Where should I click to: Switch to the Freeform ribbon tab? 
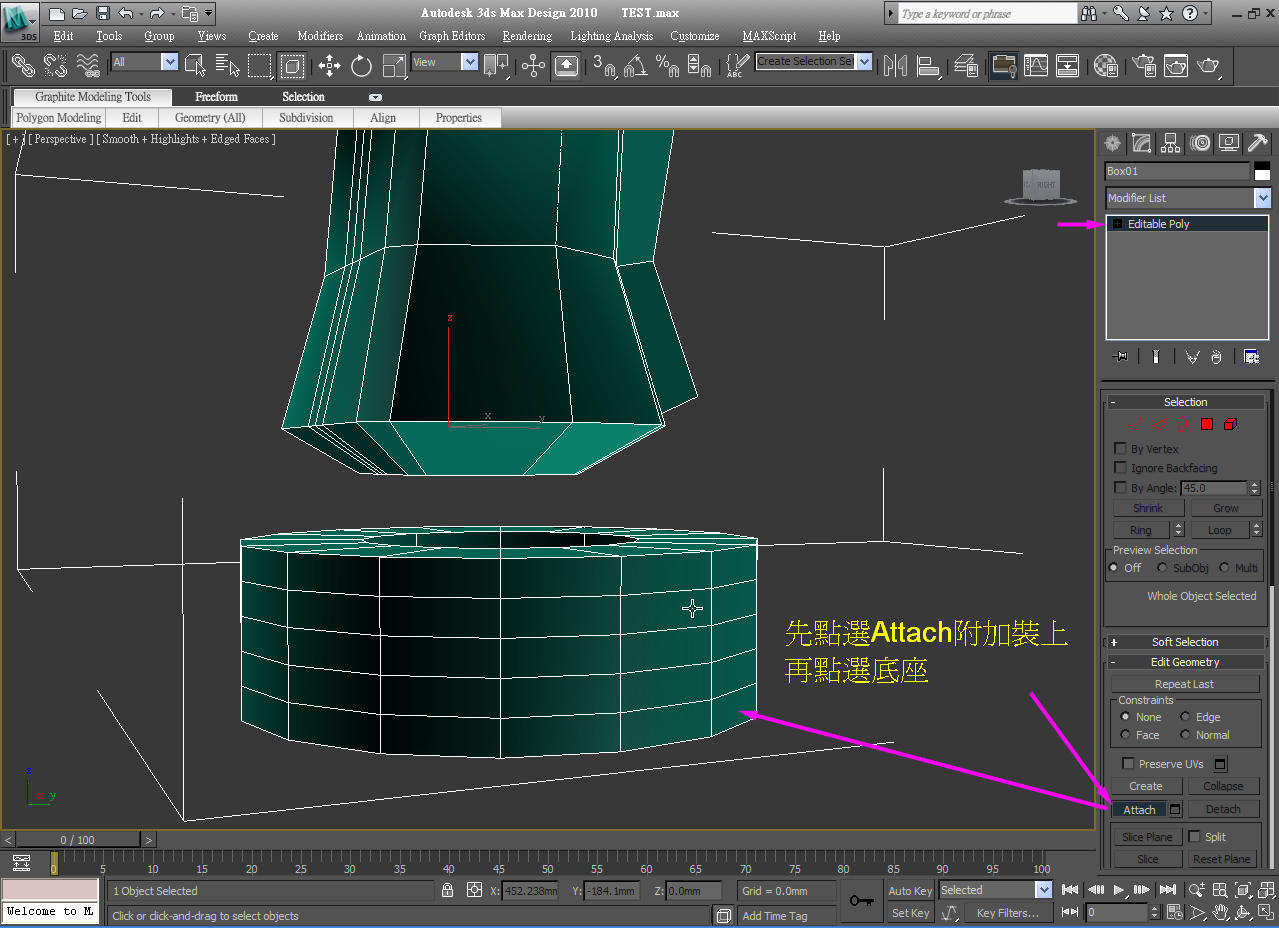(x=216, y=97)
